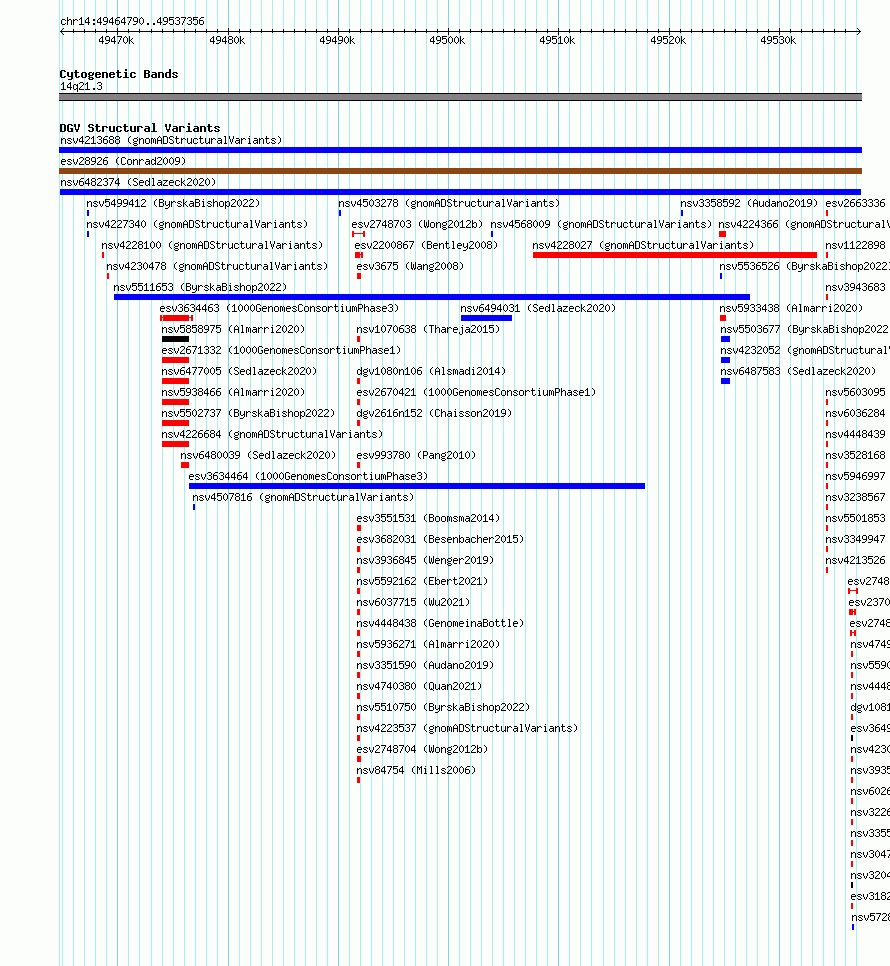Open nsv4448438 (GenomeinaBottle) label

click(x=440, y=623)
